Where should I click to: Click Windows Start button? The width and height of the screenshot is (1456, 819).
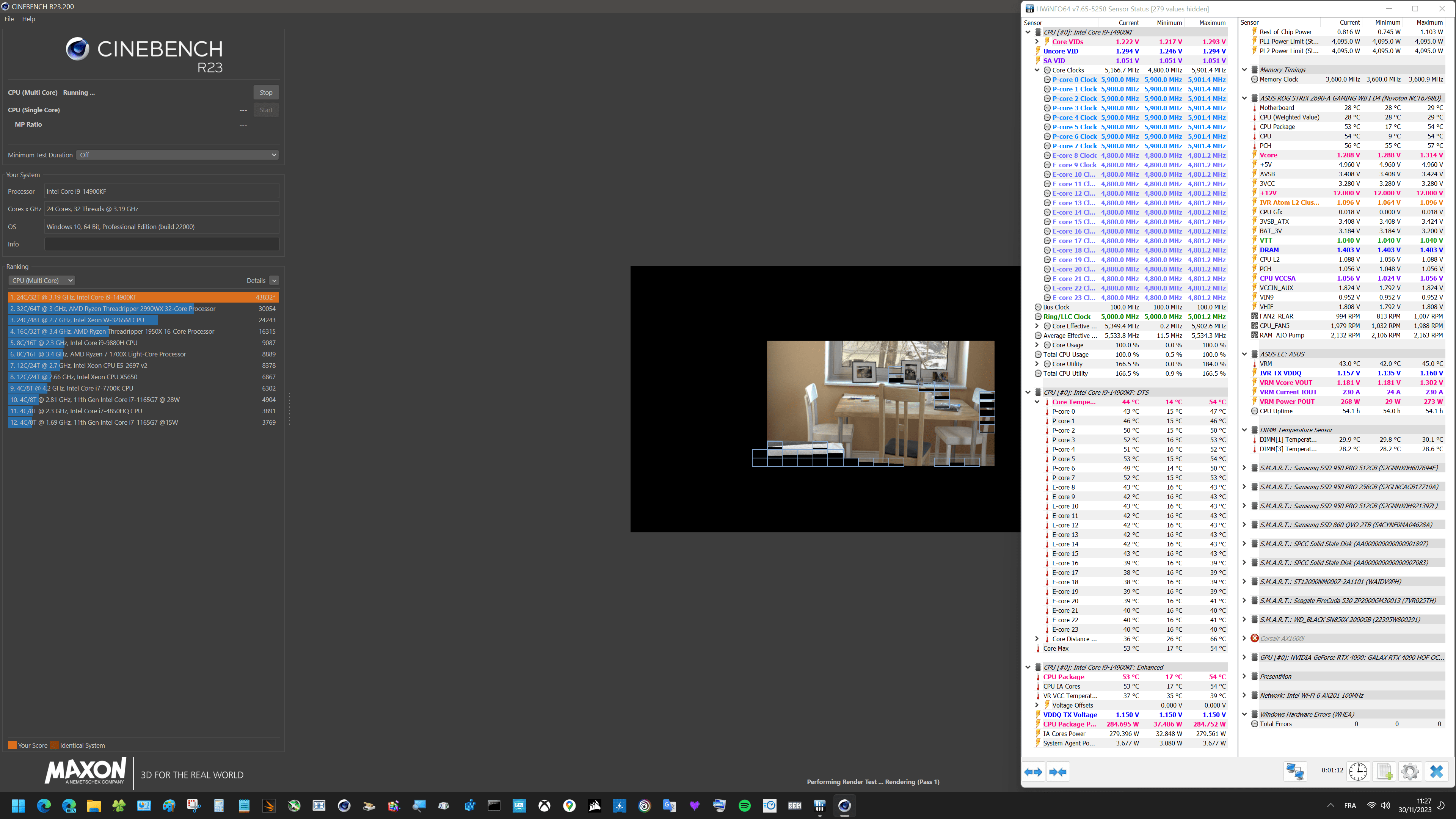pyautogui.click(x=18, y=806)
